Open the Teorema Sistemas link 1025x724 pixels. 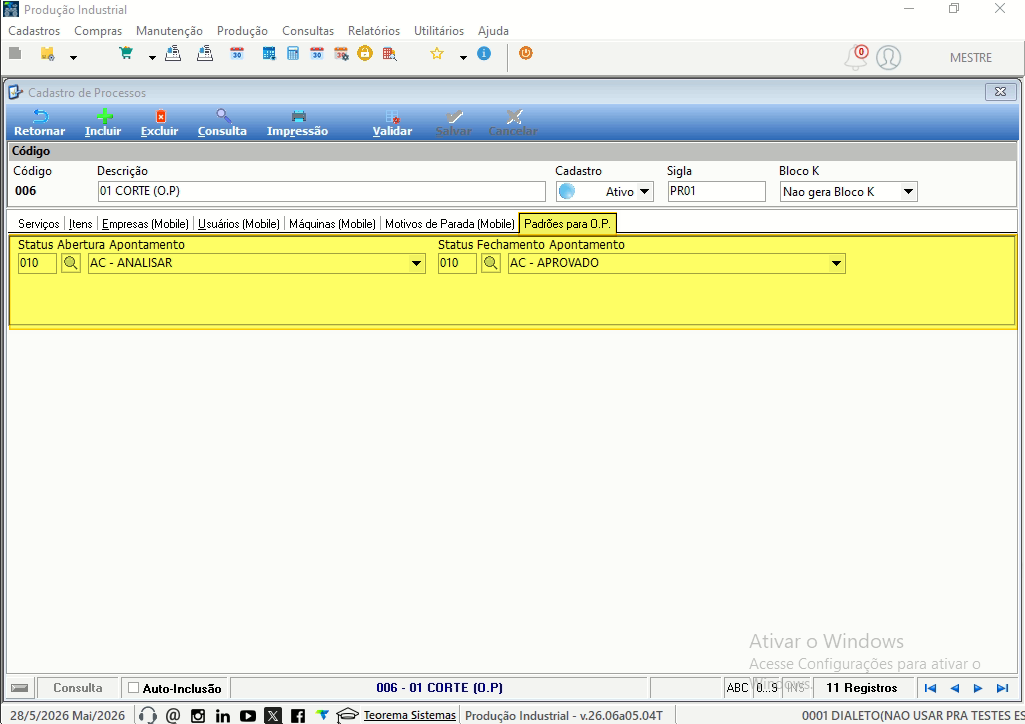(409, 715)
